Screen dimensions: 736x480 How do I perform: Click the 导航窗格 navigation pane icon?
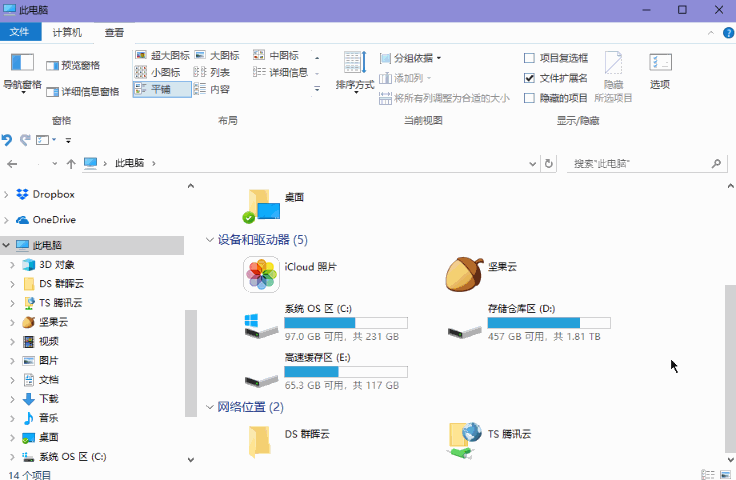[x=22, y=69]
